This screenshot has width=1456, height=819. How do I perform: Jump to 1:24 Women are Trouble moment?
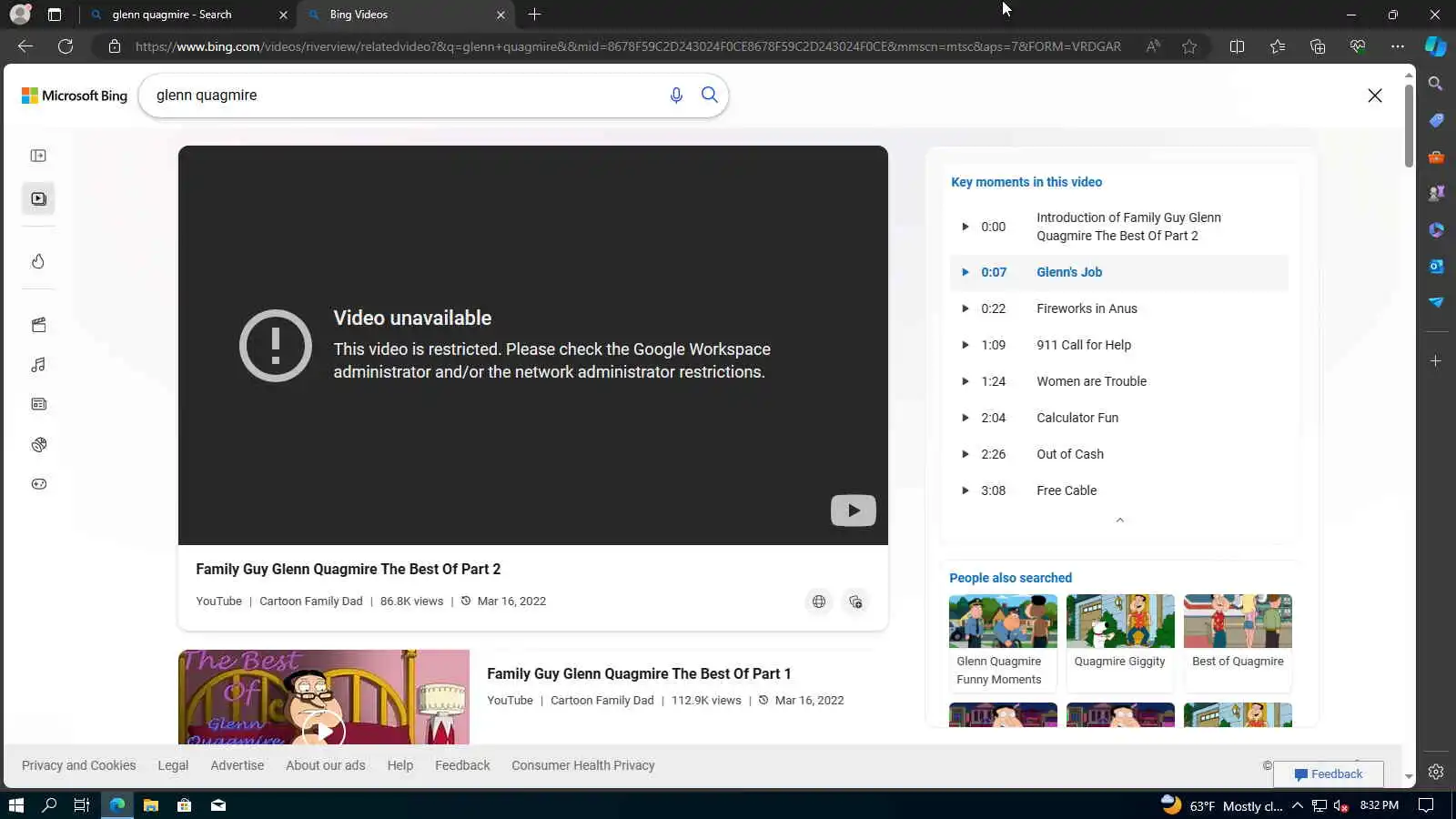pyautogui.click(x=1119, y=381)
